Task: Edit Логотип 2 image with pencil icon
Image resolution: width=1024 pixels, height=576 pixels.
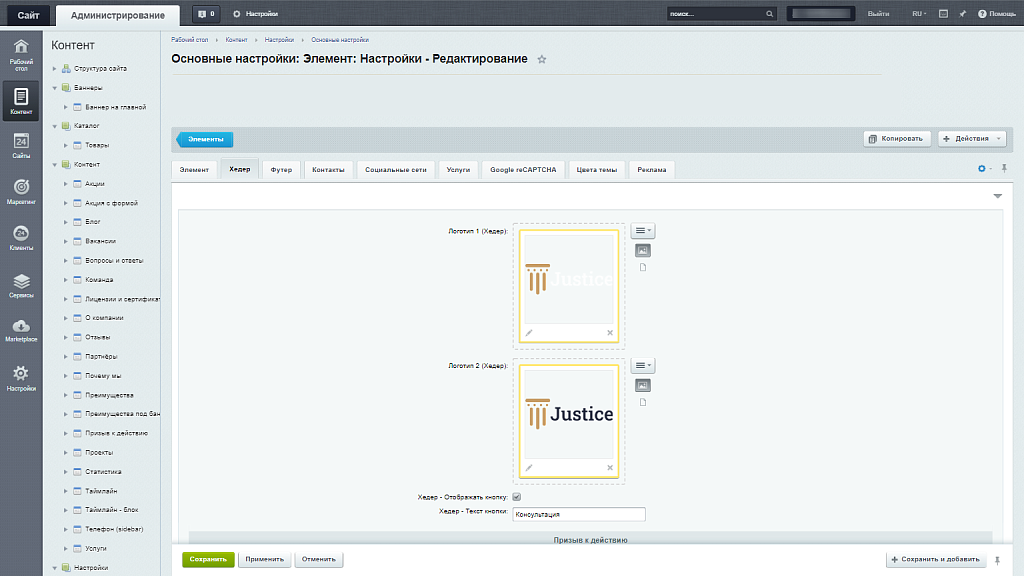Action: click(529, 467)
